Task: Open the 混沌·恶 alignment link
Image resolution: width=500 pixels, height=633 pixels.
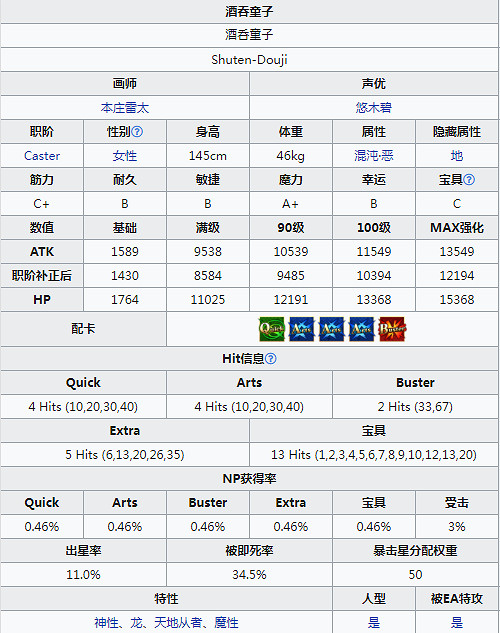Action: coord(374,156)
